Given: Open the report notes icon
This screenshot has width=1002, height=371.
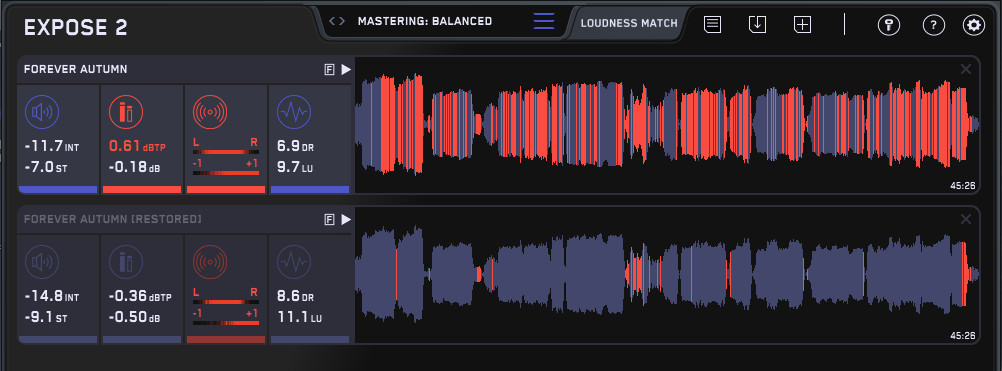Looking at the screenshot, I should click(x=713, y=25).
